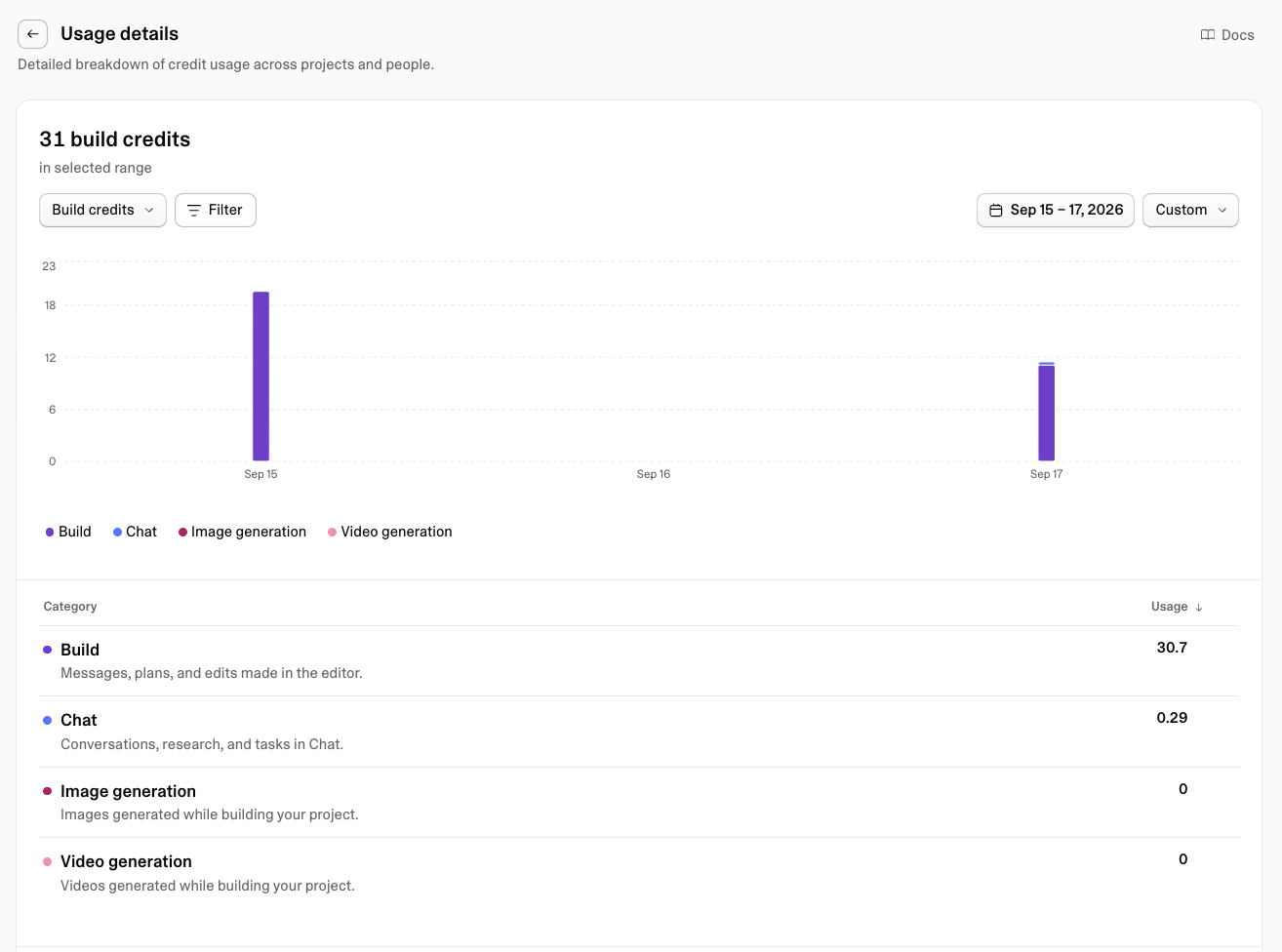Image resolution: width=1282 pixels, height=952 pixels.
Task: Click the chevron in Build credits dropdown
Action: (149, 210)
